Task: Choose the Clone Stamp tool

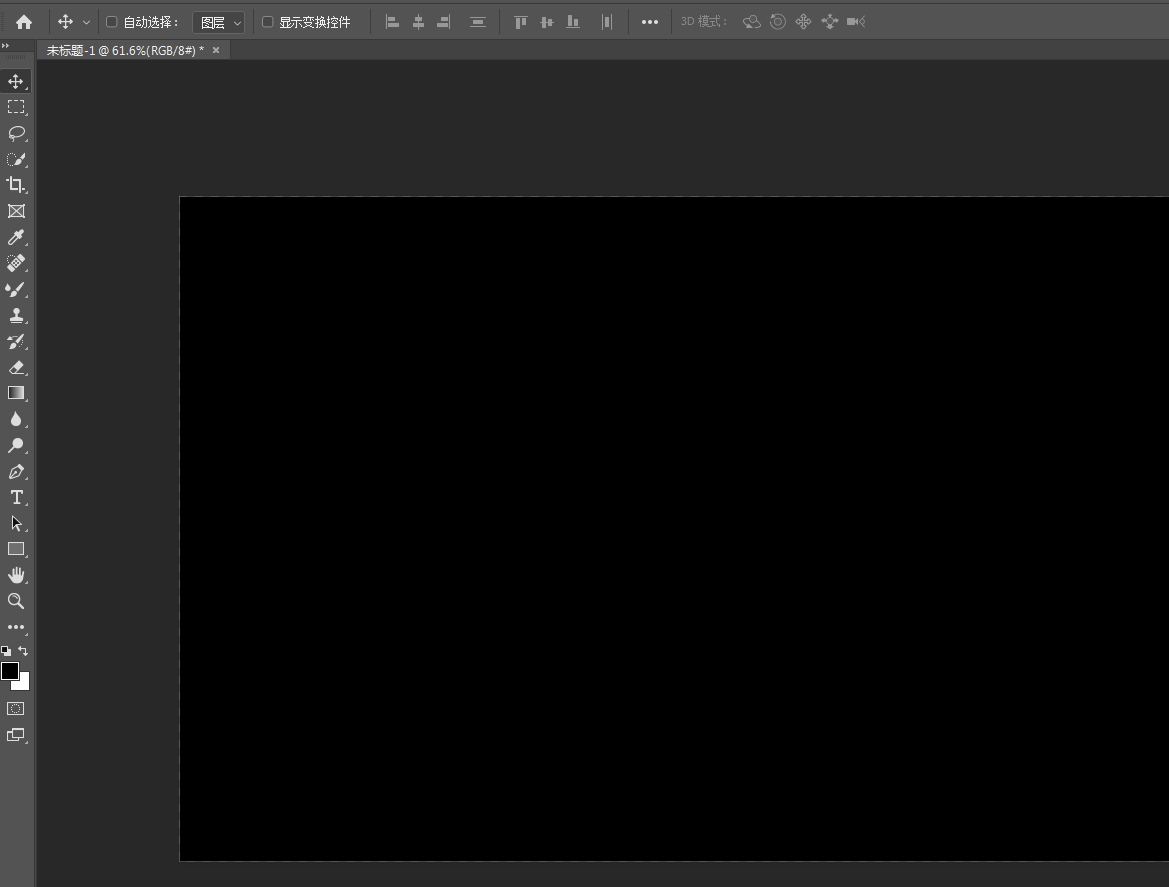Action: (x=16, y=315)
